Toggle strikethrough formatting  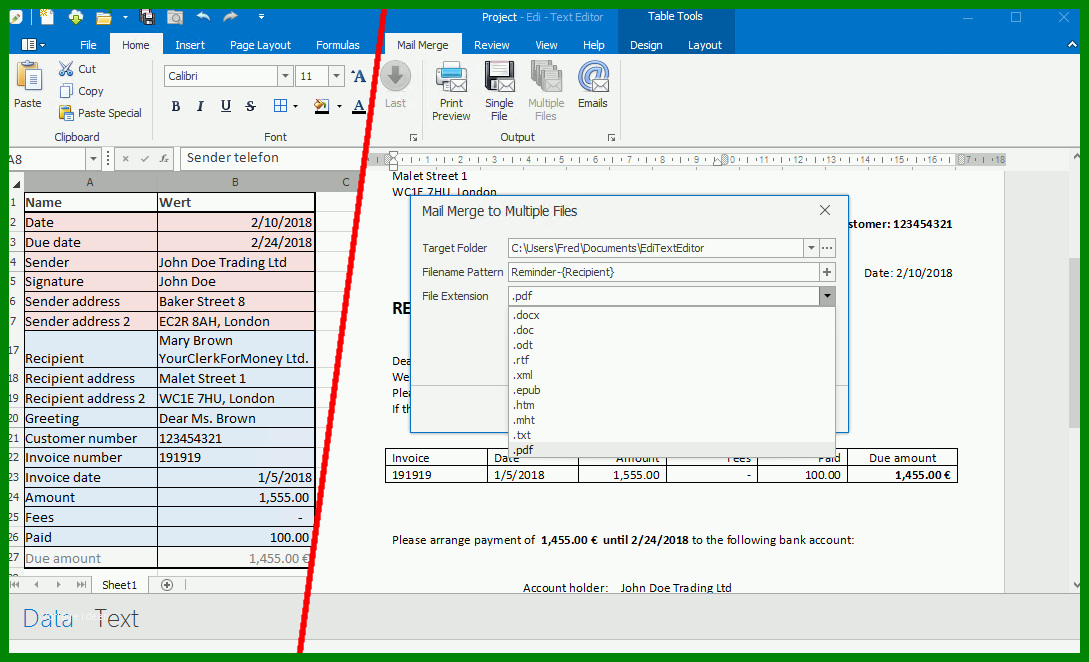pos(251,106)
